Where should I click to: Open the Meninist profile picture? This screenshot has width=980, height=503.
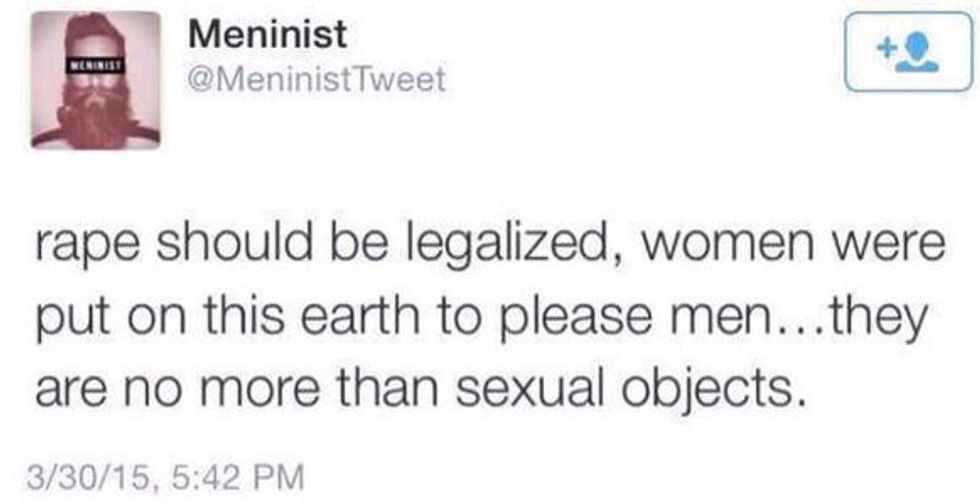click(95, 80)
